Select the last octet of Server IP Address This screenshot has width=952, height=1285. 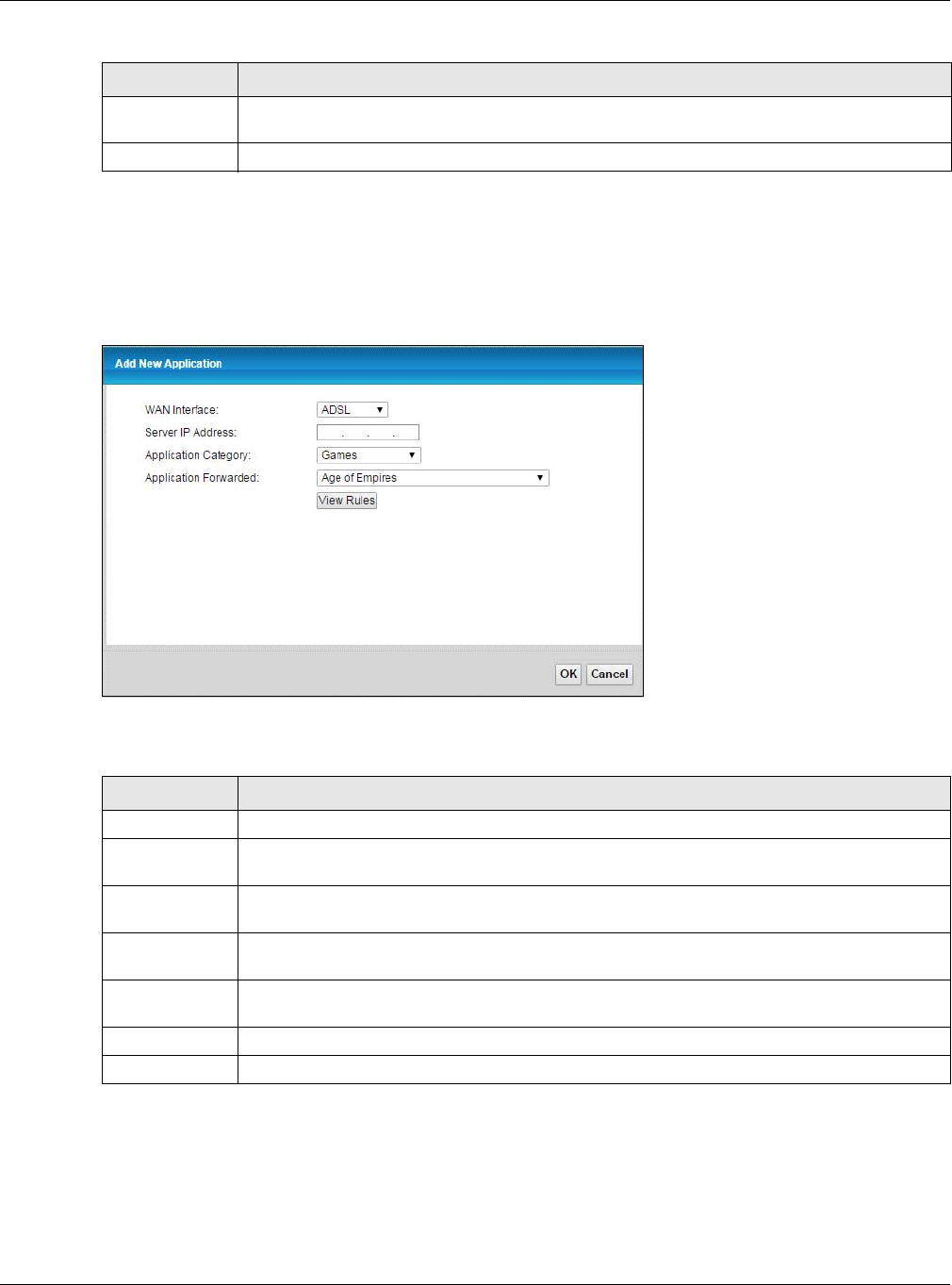click(x=406, y=433)
